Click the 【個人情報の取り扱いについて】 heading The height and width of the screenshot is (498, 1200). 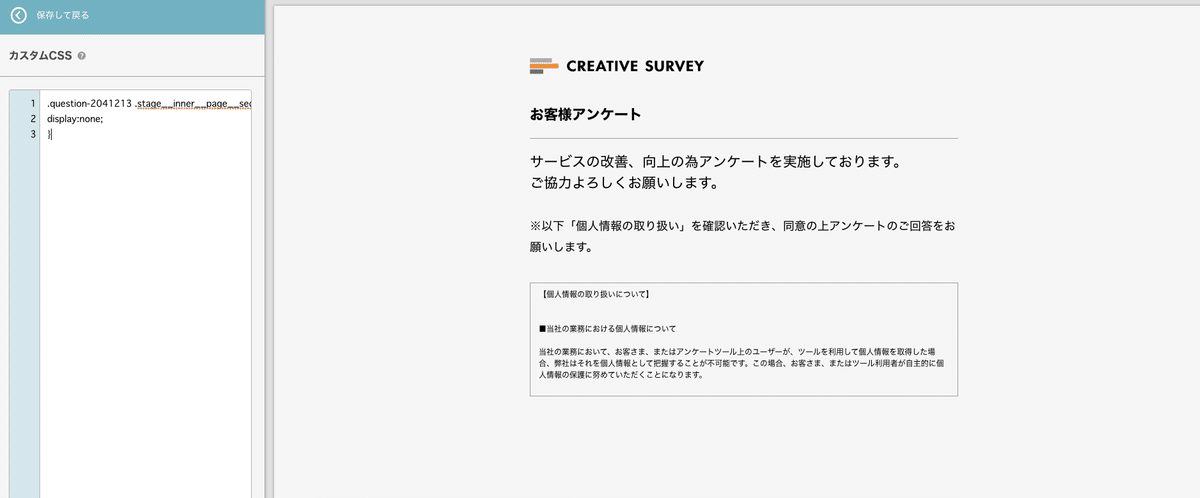point(594,296)
